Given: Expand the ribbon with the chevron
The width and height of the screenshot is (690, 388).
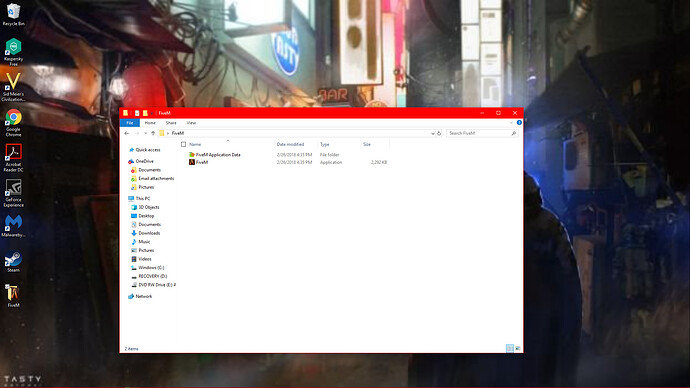Looking at the screenshot, I should pos(511,123).
